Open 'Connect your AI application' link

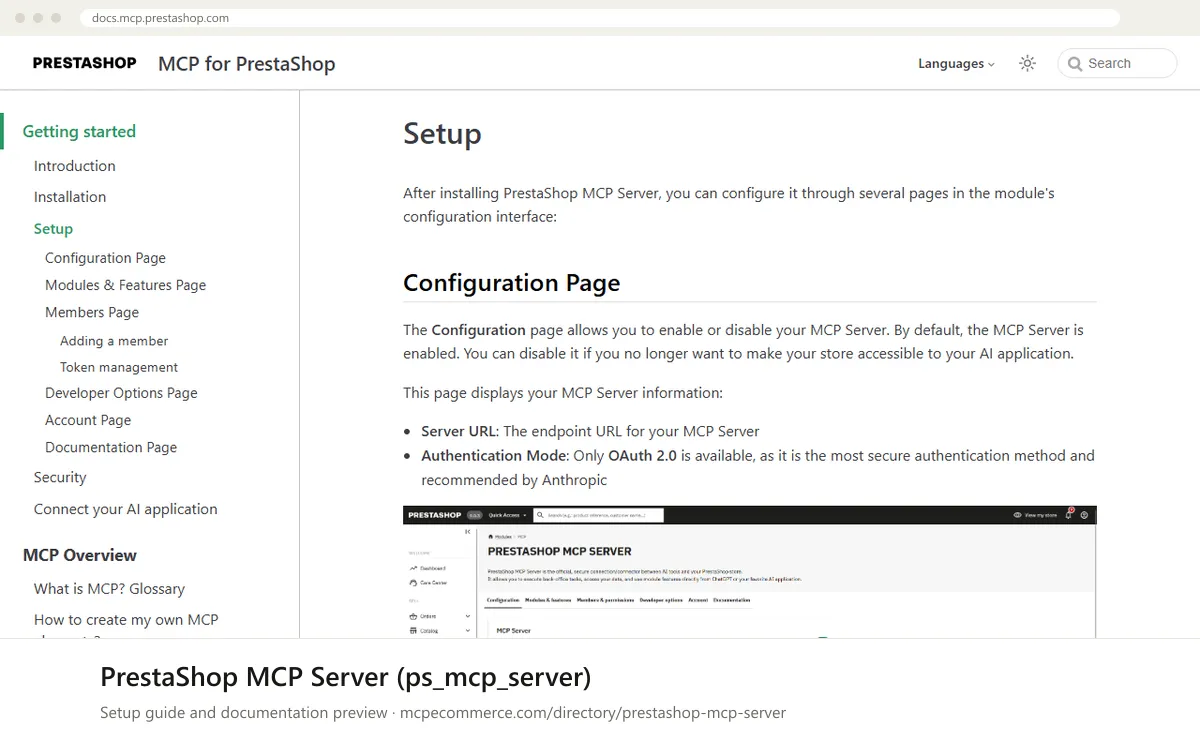point(125,509)
